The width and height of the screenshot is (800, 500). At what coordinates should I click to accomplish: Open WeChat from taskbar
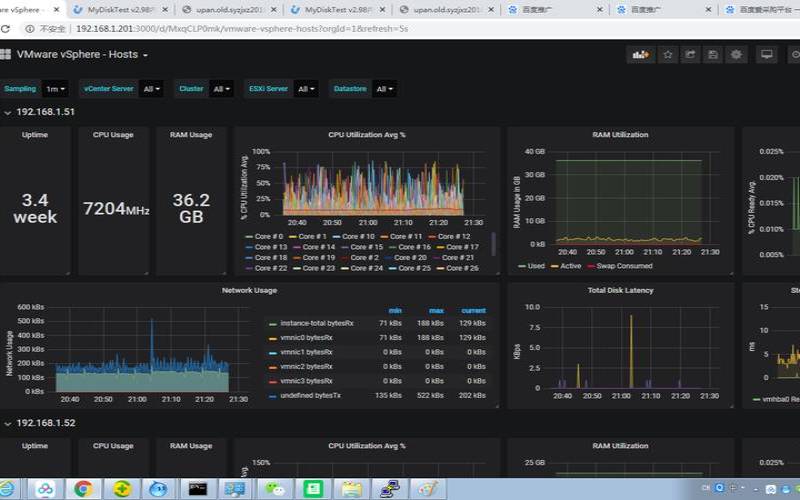pyautogui.click(x=274, y=489)
